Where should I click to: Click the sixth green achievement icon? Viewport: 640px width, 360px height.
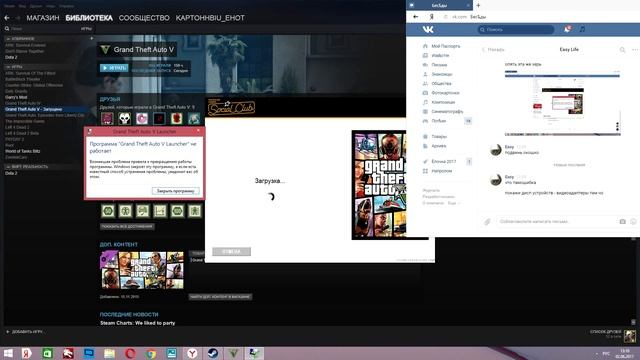pos(195,211)
